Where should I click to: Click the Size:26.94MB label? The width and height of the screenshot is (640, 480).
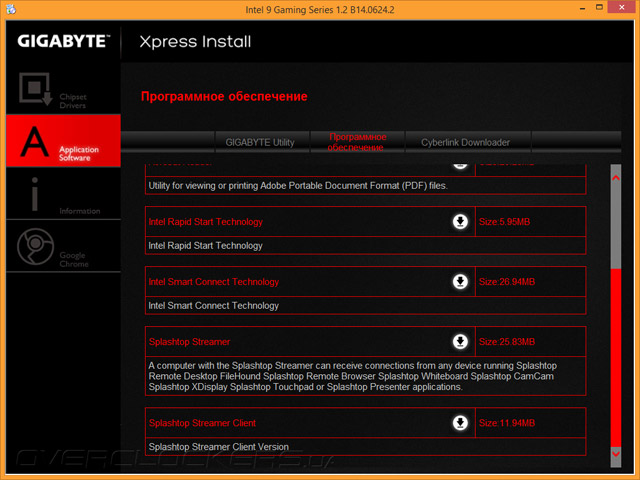pos(507,282)
